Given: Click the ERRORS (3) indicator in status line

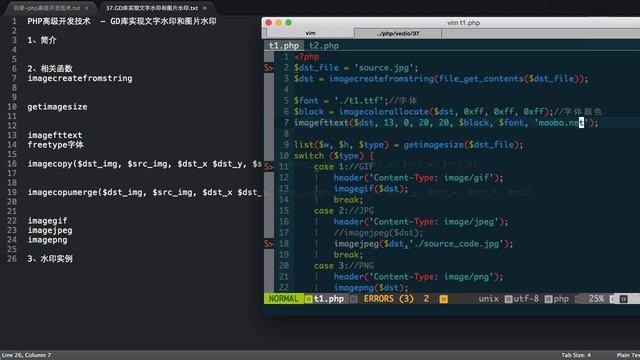Looking at the screenshot, I should pyautogui.click(x=389, y=299).
